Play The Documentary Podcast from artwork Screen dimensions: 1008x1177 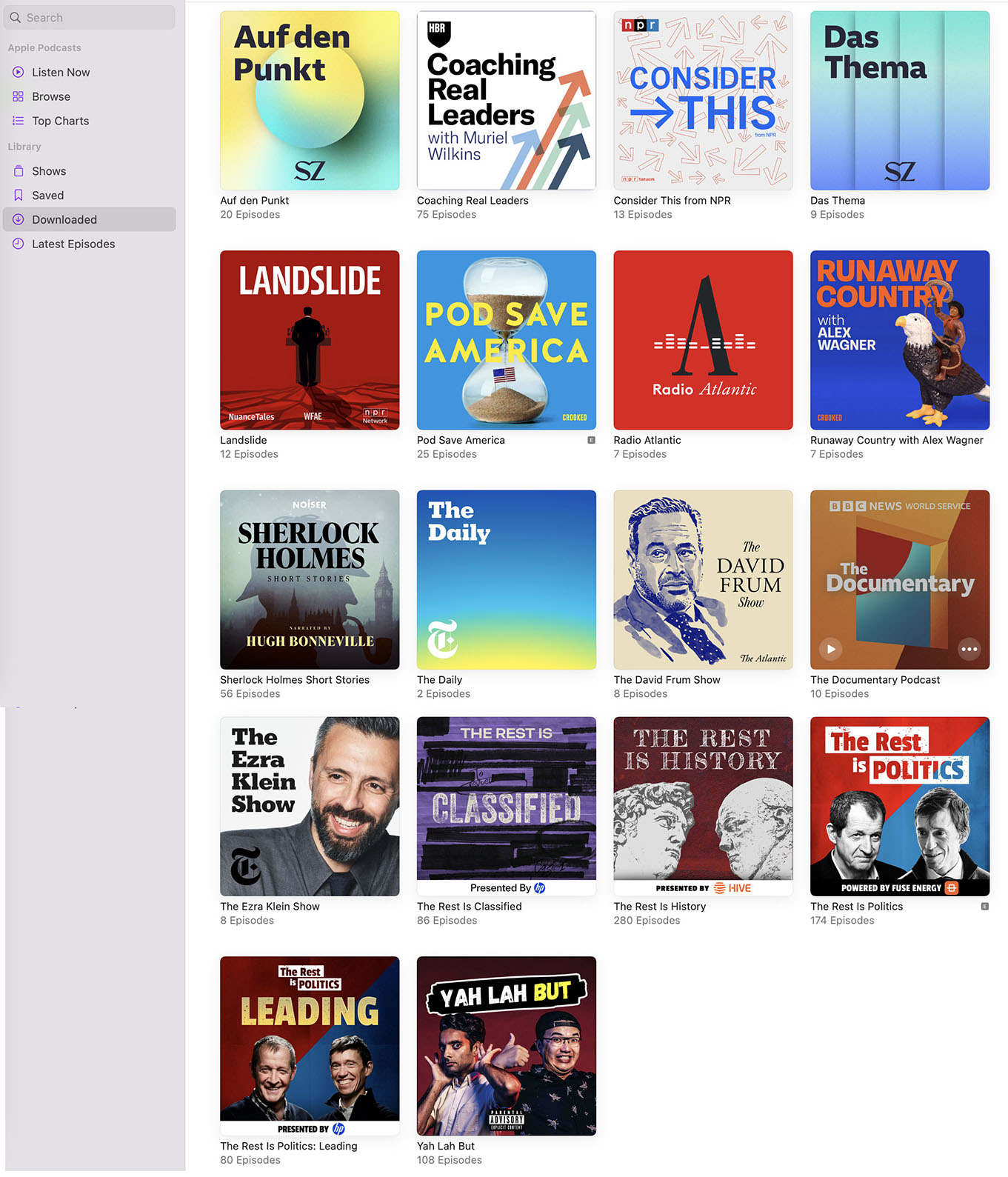coord(831,649)
